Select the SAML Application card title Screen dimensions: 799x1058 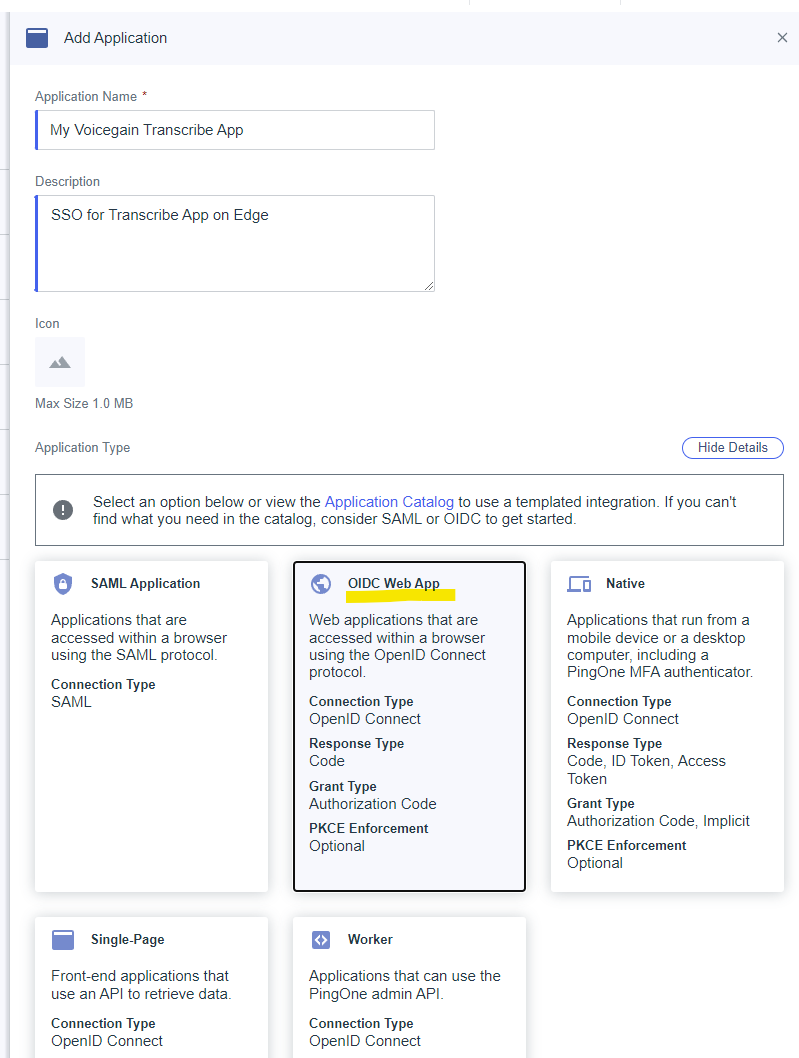pos(146,584)
